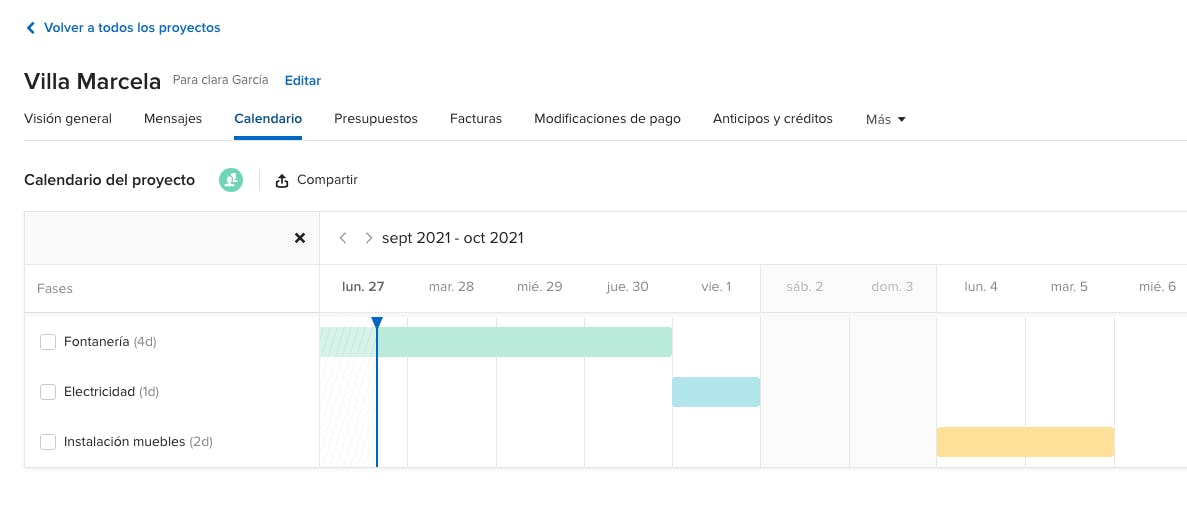Click the today marker on timeline
This screenshot has height=529, width=1187.
click(x=377, y=323)
